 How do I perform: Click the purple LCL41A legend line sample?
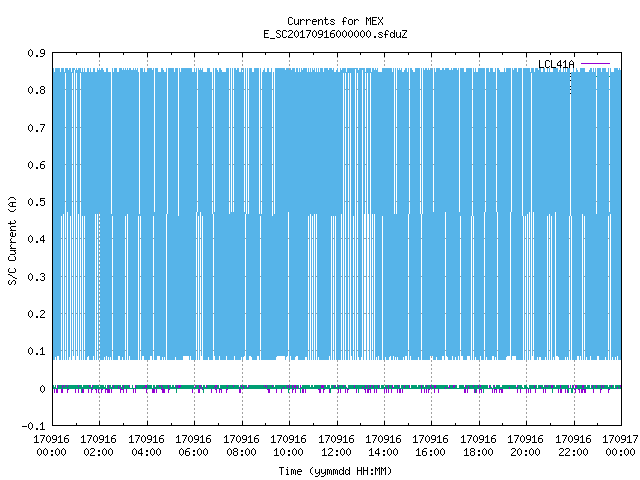tap(595, 64)
